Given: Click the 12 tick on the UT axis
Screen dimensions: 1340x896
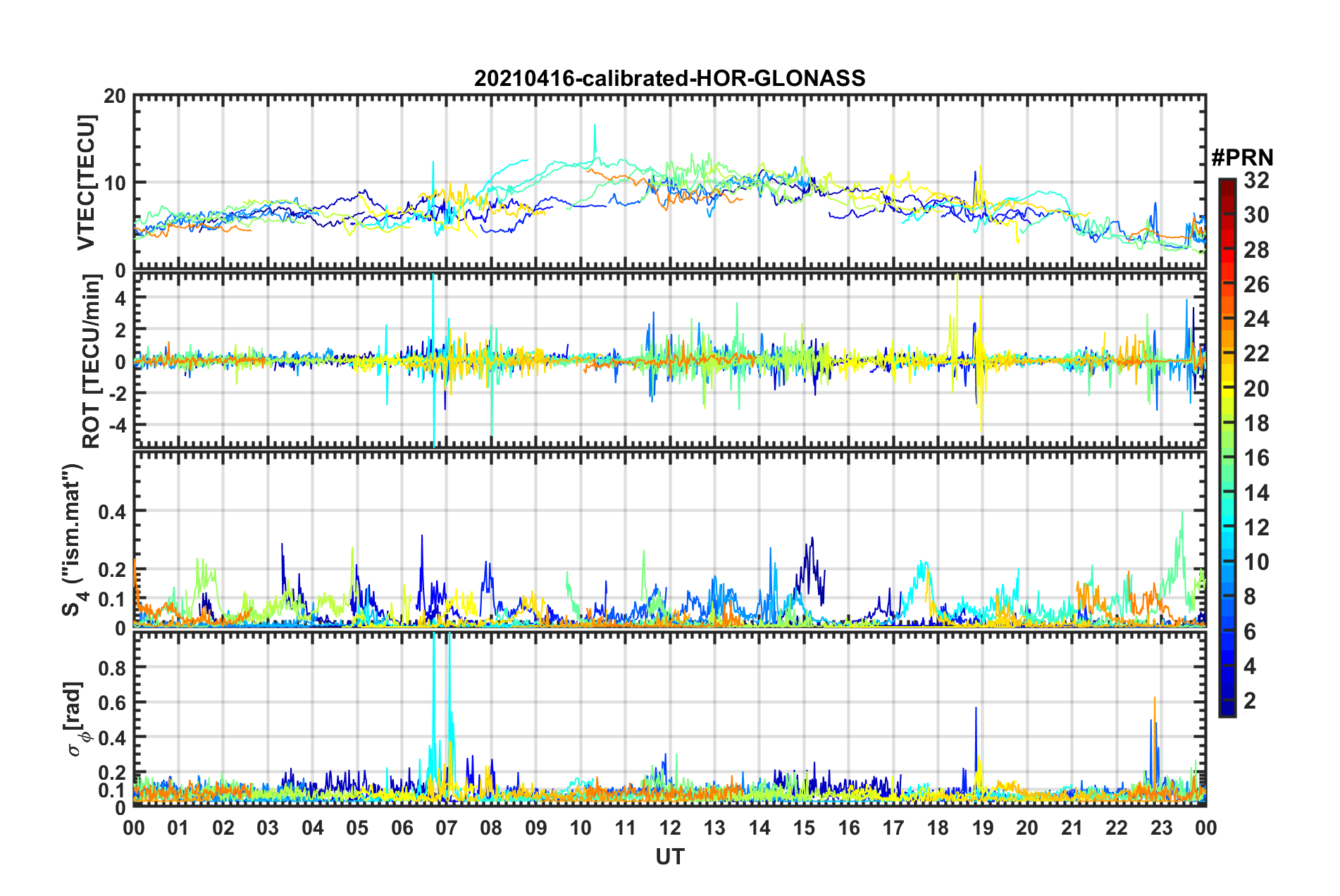Looking at the screenshot, I should click(x=670, y=828).
